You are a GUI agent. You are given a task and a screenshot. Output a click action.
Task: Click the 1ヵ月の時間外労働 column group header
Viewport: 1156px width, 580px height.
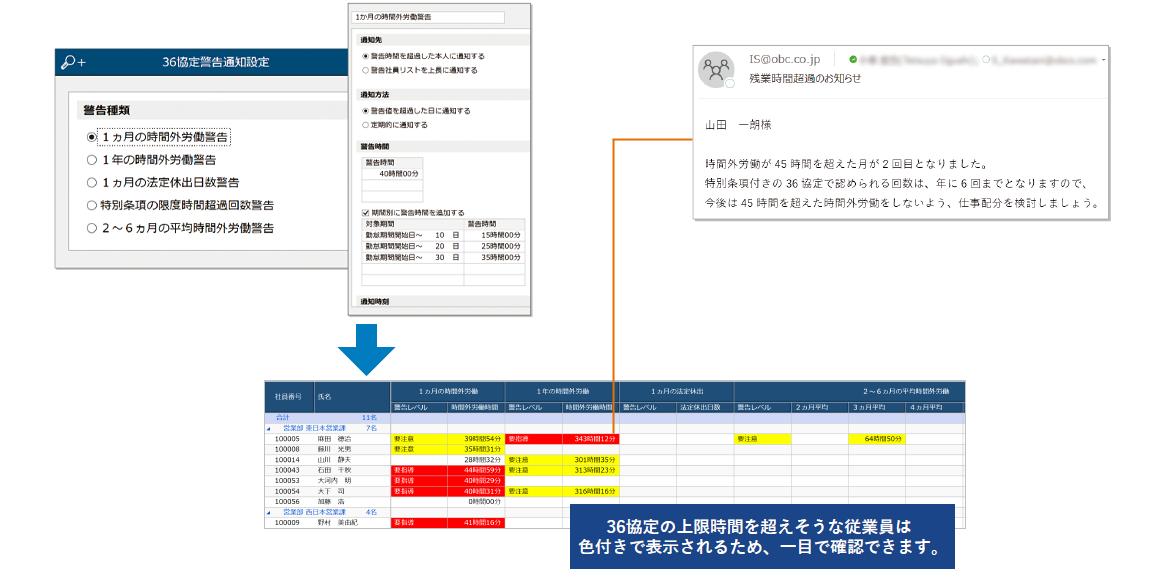[x=448, y=391]
